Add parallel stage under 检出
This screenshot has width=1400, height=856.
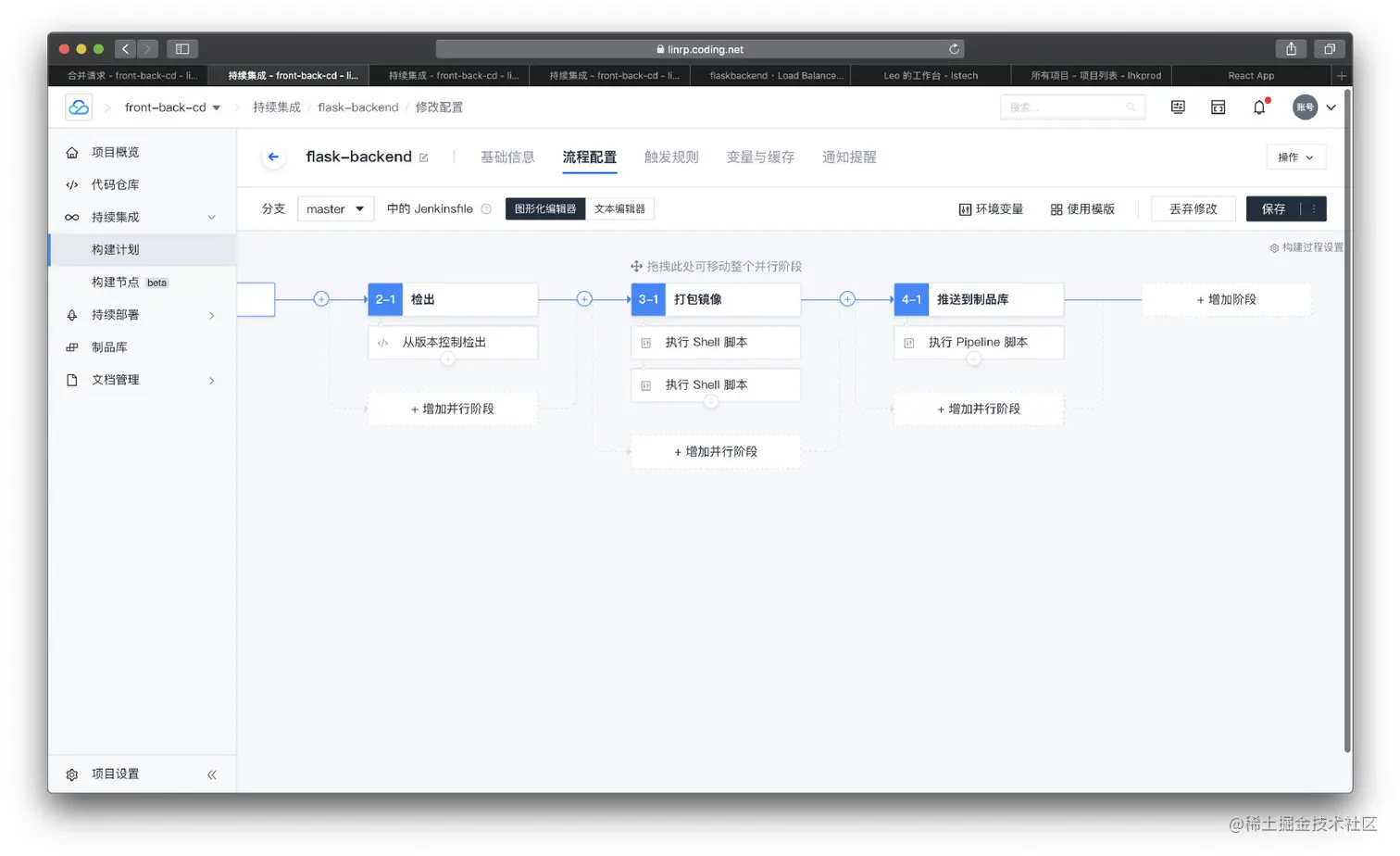pos(453,409)
